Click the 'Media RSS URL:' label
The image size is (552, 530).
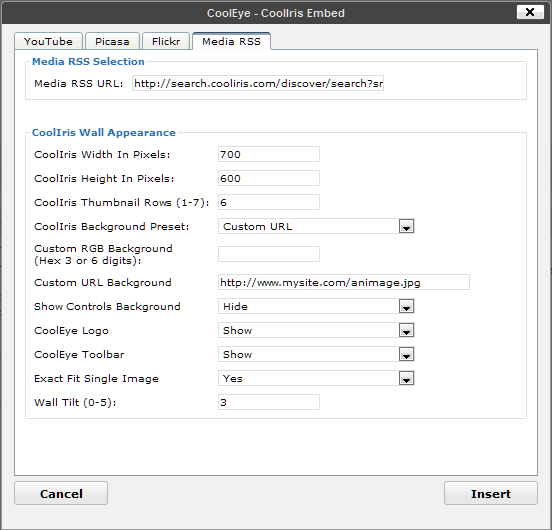tap(79, 84)
